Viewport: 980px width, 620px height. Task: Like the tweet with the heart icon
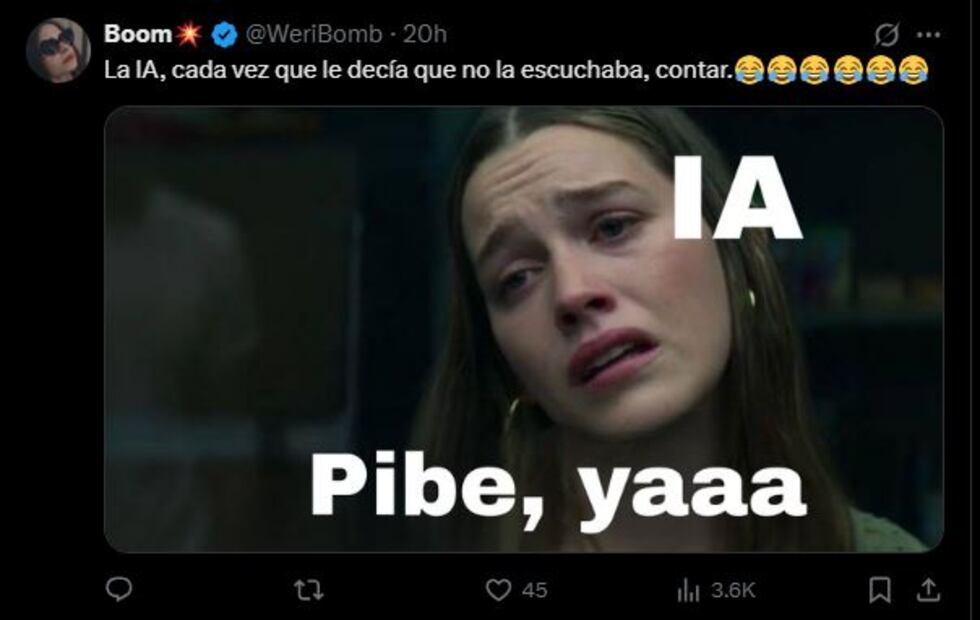pos(498,589)
